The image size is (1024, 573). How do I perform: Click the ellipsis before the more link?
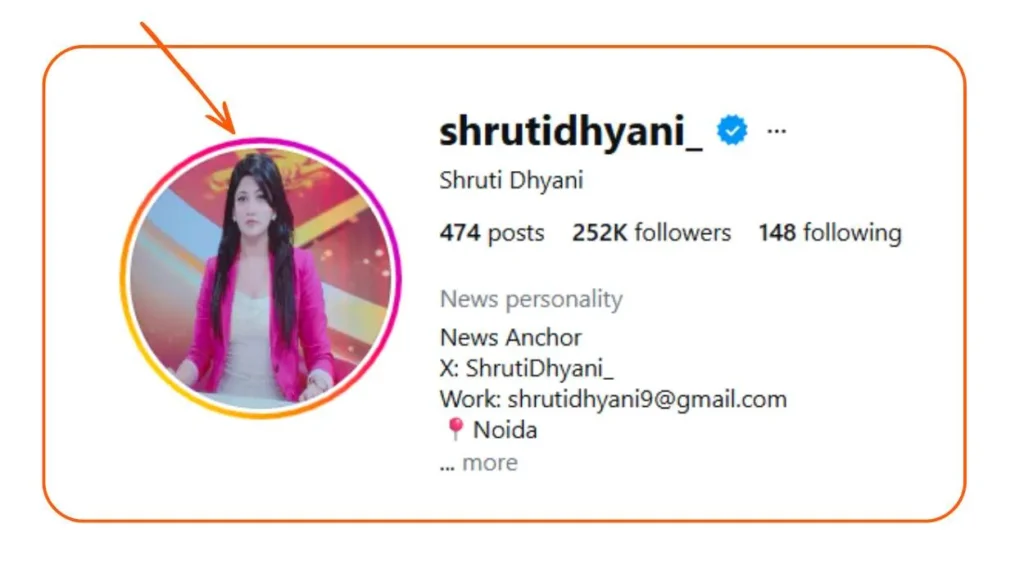[447, 467]
